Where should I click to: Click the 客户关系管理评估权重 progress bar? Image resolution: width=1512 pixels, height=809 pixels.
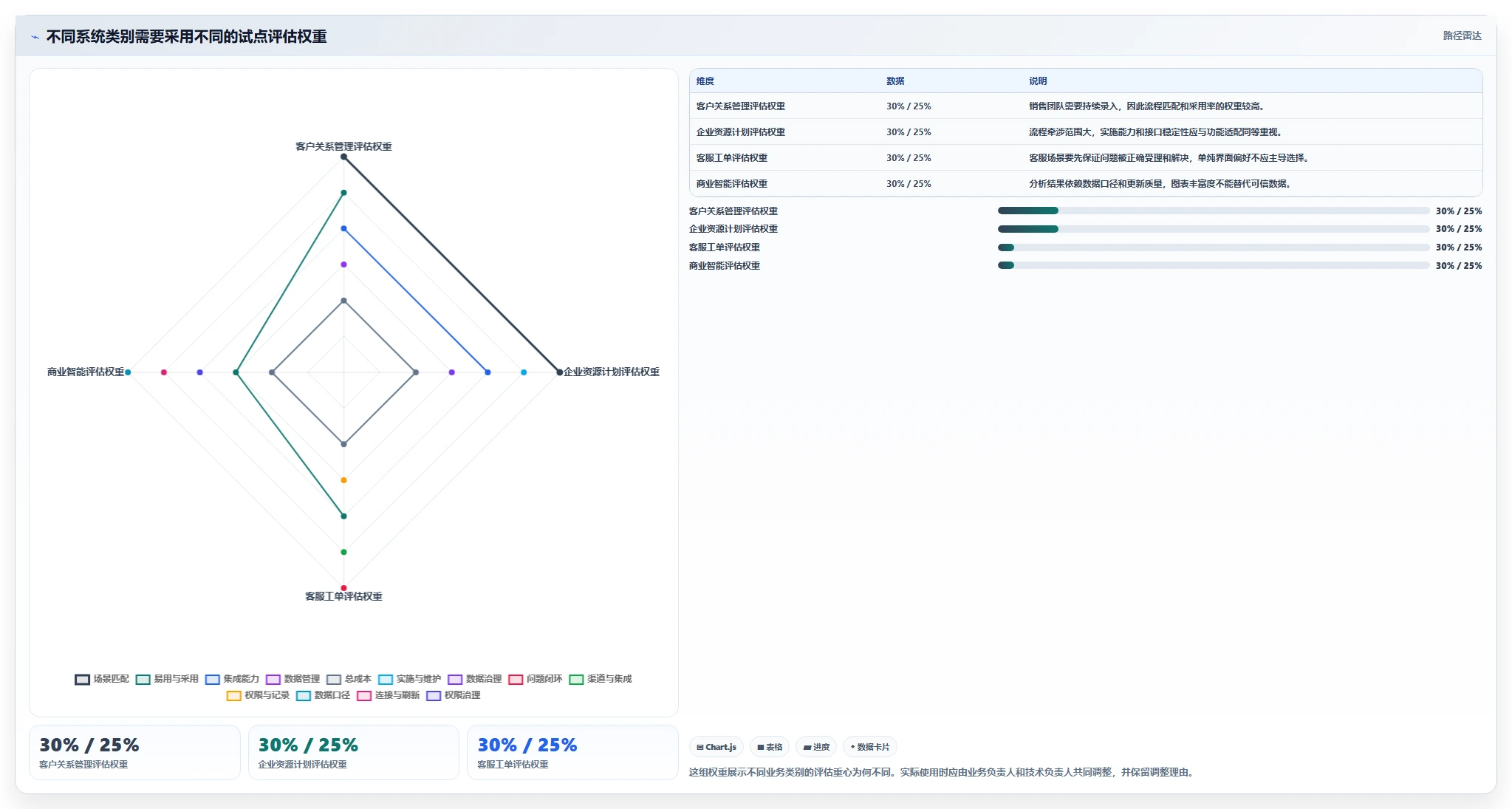coord(1214,211)
